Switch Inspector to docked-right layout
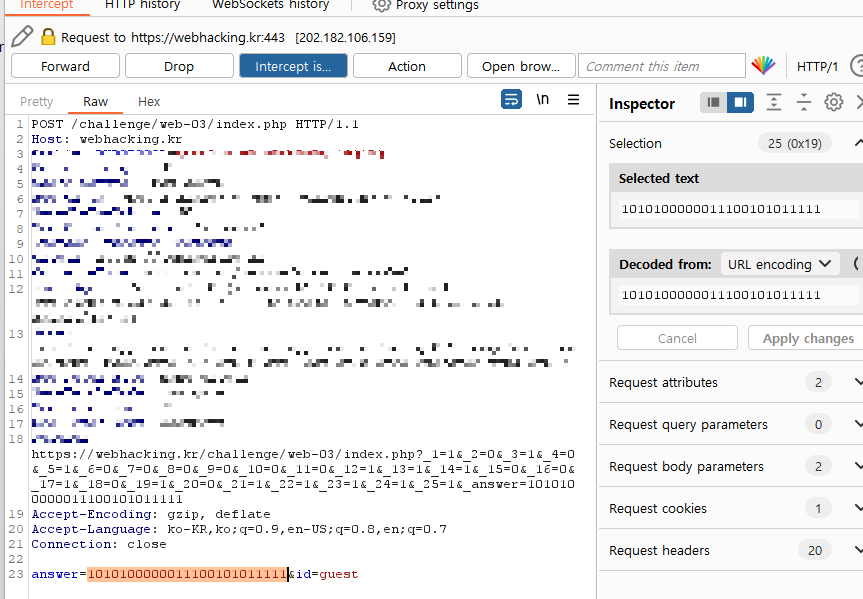863x599 pixels. pyautogui.click(x=740, y=102)
